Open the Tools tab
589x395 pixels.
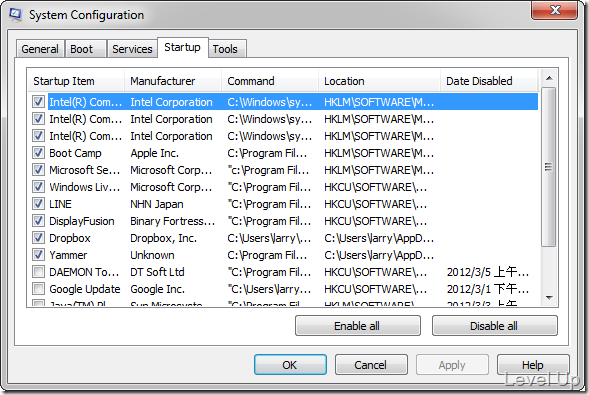point(227,49)
